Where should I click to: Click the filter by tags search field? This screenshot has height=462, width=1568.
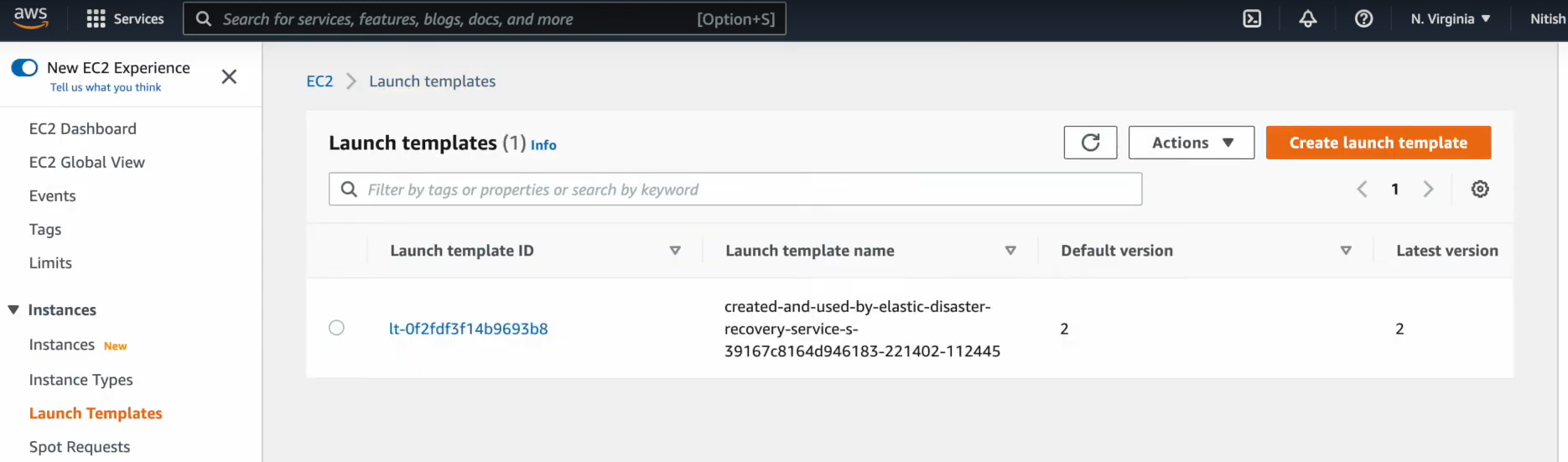click(735, 189)
